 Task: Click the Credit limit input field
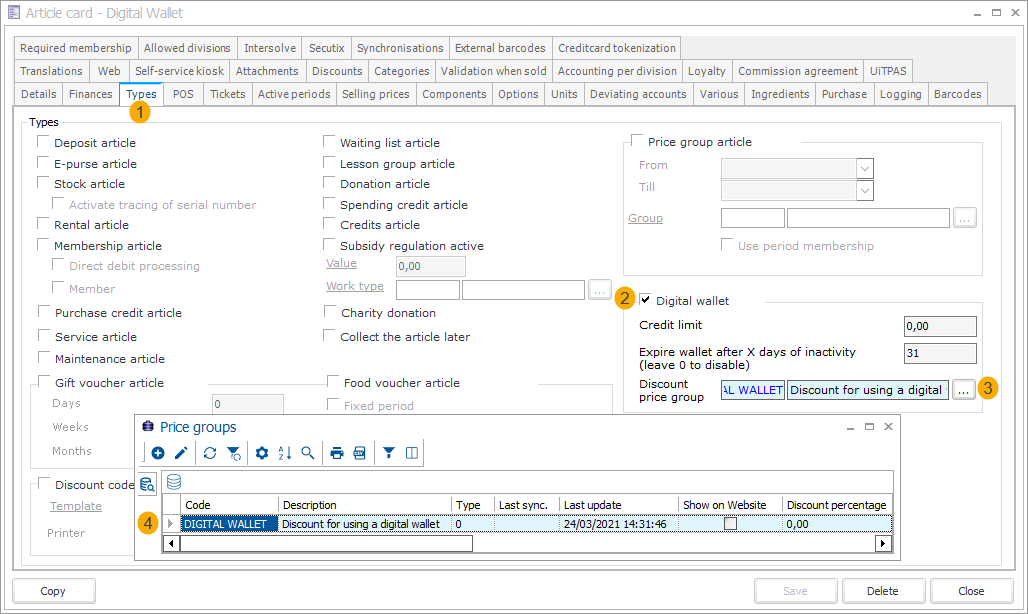point(939,326)
